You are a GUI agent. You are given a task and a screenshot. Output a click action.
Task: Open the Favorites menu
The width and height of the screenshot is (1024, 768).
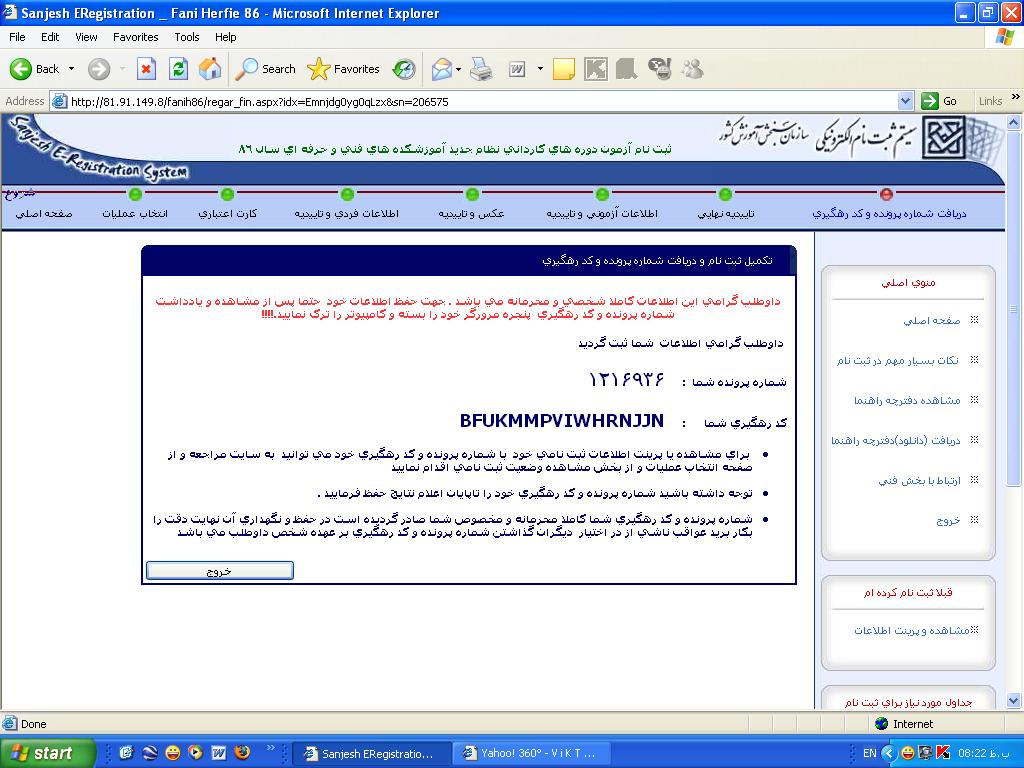(135, 37)
